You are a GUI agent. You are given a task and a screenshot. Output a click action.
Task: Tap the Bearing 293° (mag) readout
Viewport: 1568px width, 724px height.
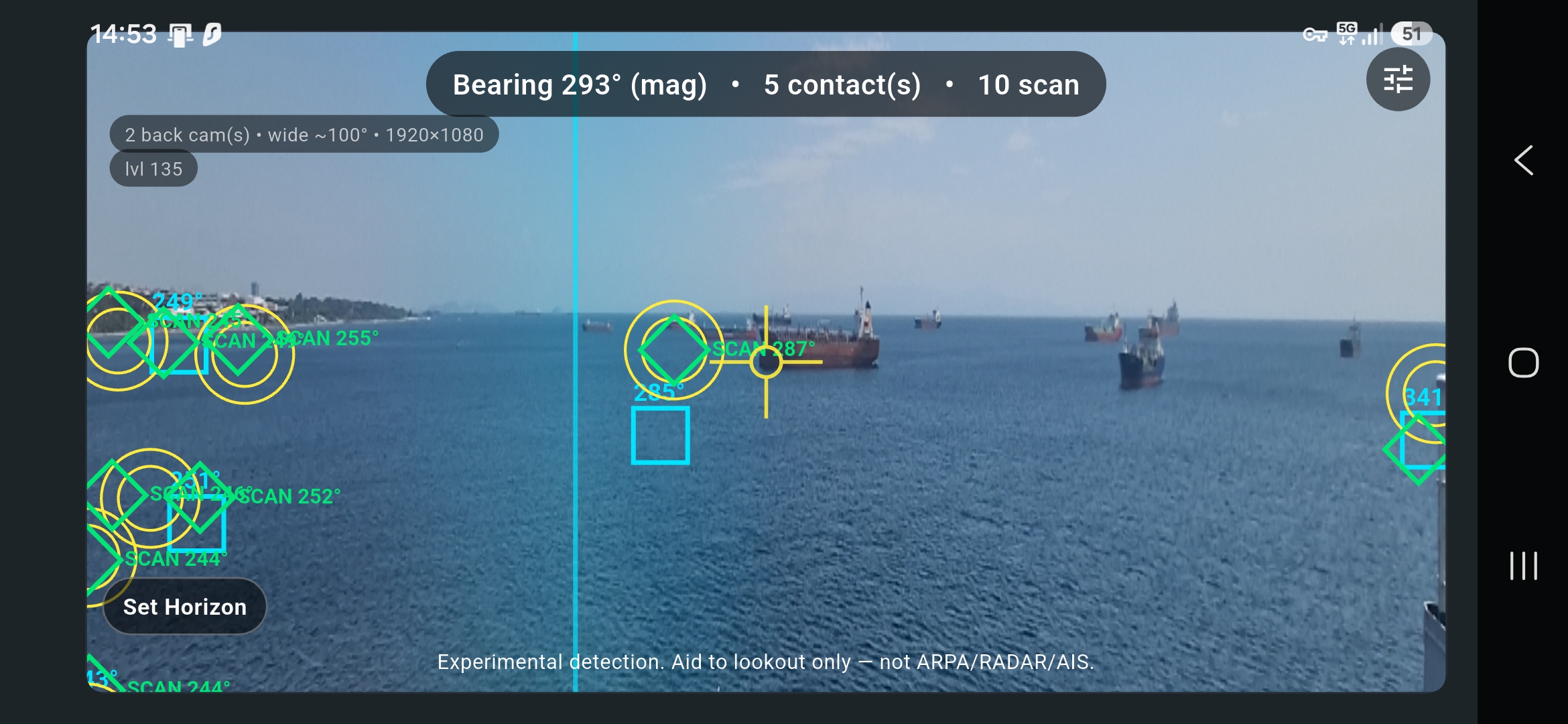point(580,84)
